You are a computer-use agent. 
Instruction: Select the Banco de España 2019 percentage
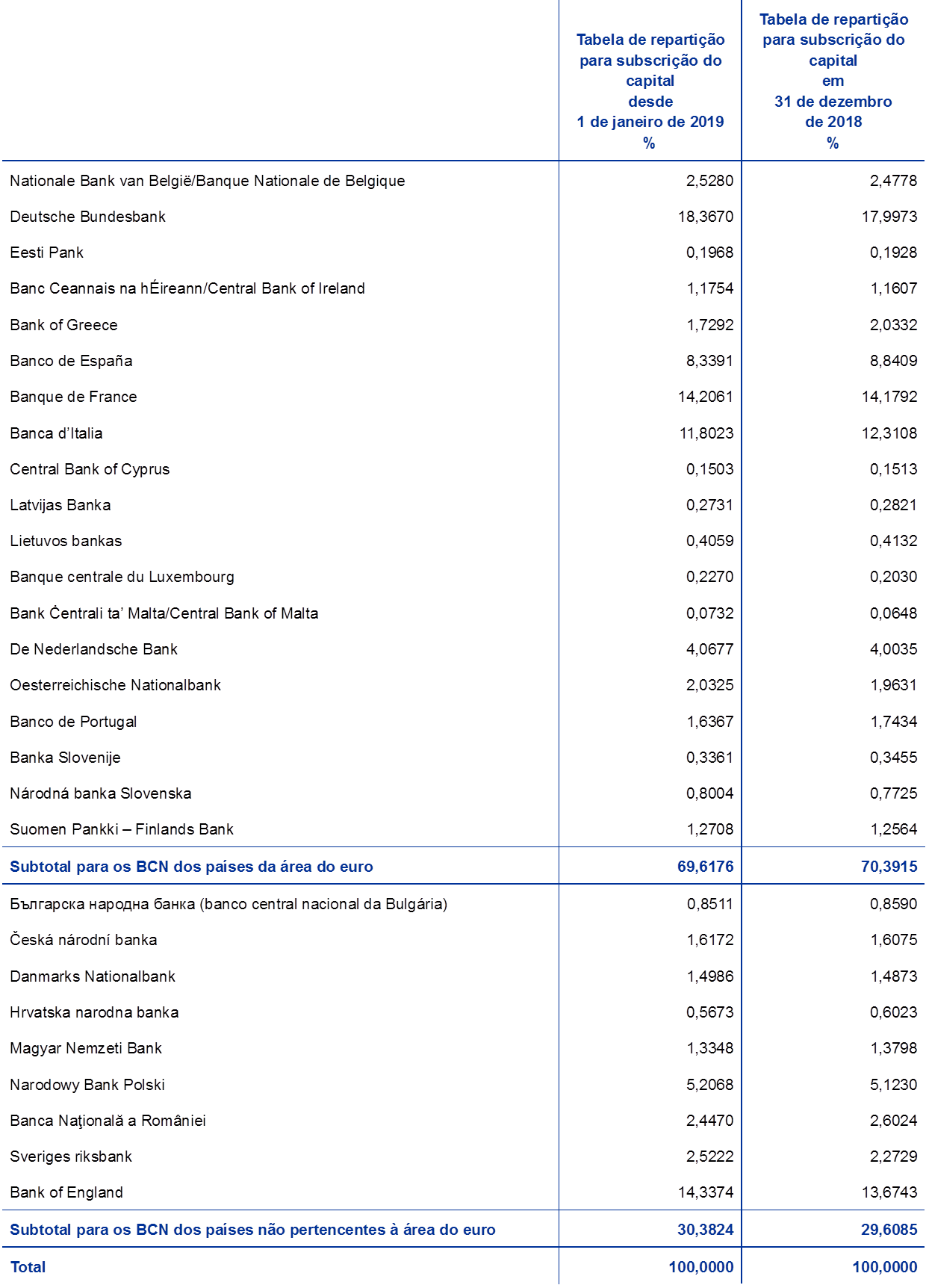point(709,361)
